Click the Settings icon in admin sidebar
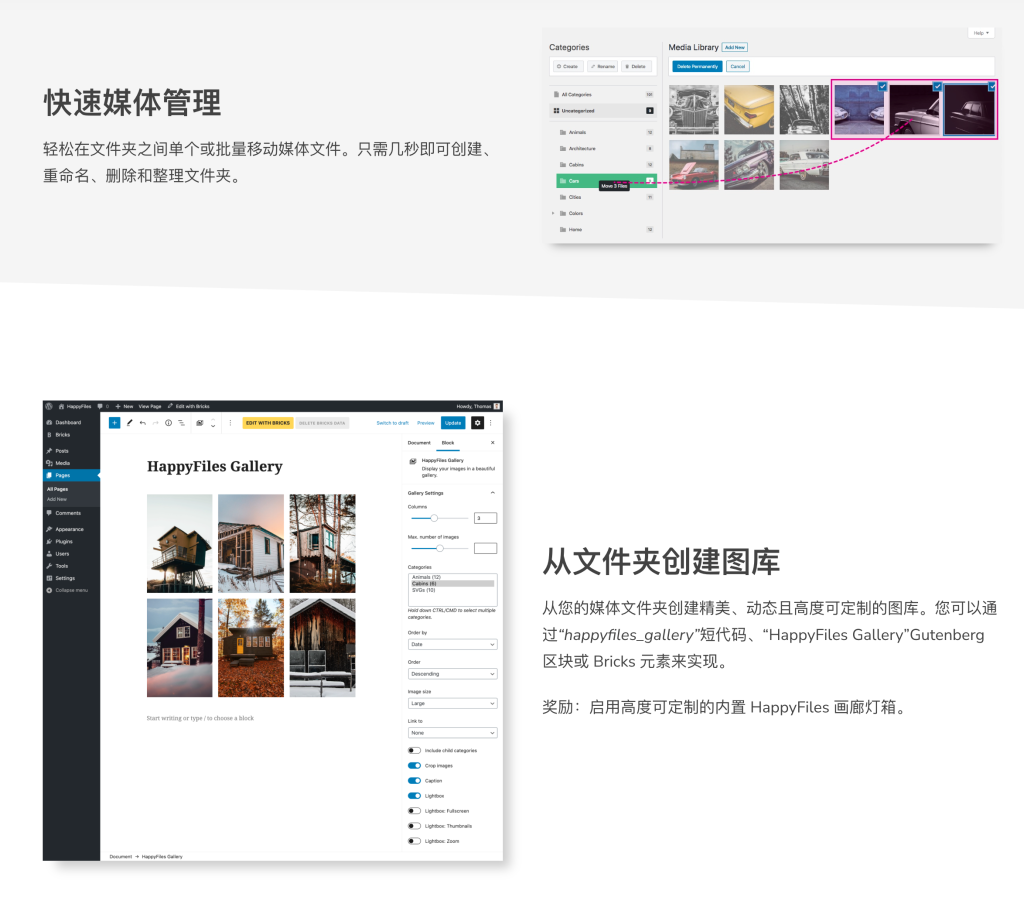The width and height of the screenshot is (1024, 897). click(x=49, y=578)
